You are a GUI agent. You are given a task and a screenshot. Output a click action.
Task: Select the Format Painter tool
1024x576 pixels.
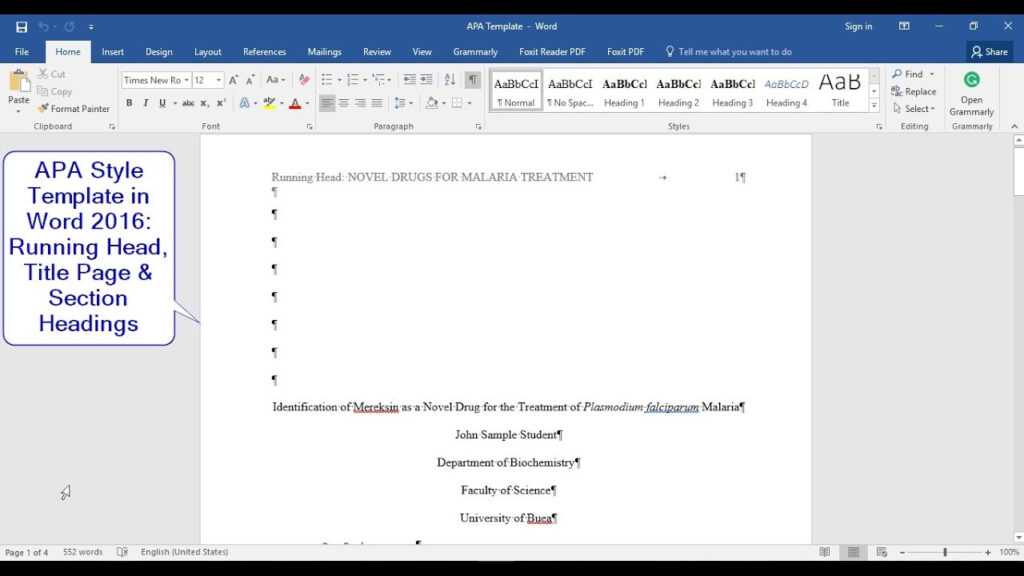74,108
